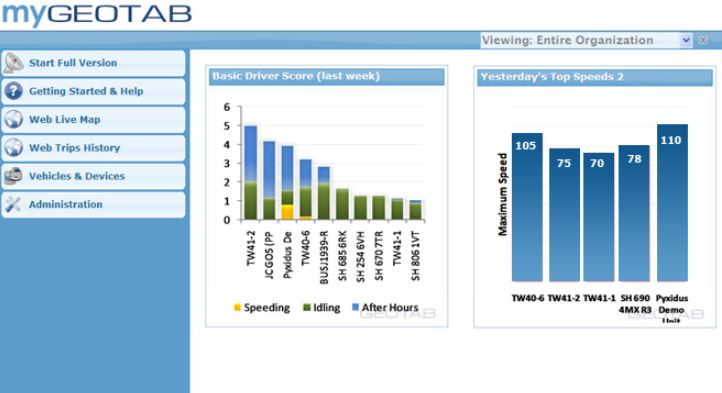
Task: Click the globe icon beside Web Live Map
Action: coord(13,119)
